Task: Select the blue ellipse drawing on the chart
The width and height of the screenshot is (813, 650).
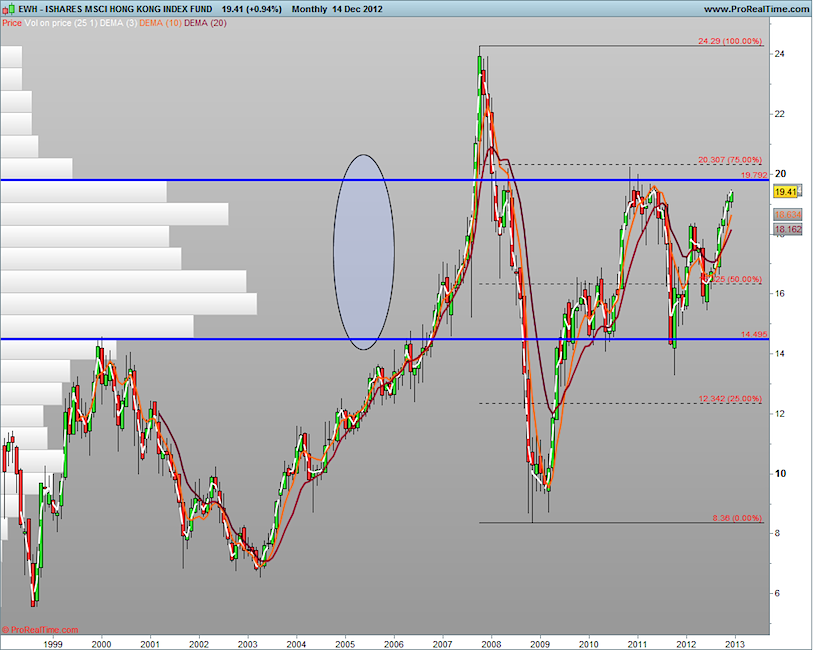Action: 364,252
